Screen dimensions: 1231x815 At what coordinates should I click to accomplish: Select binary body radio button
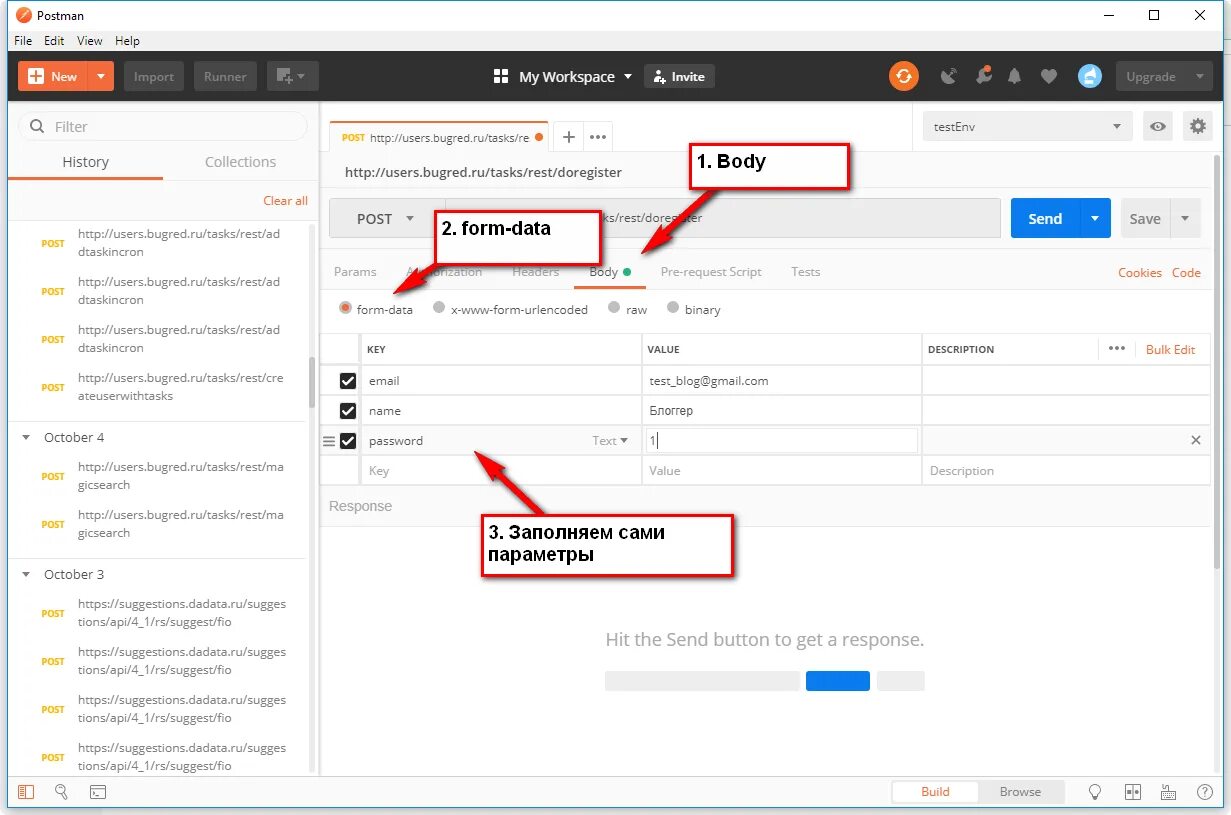673,309
